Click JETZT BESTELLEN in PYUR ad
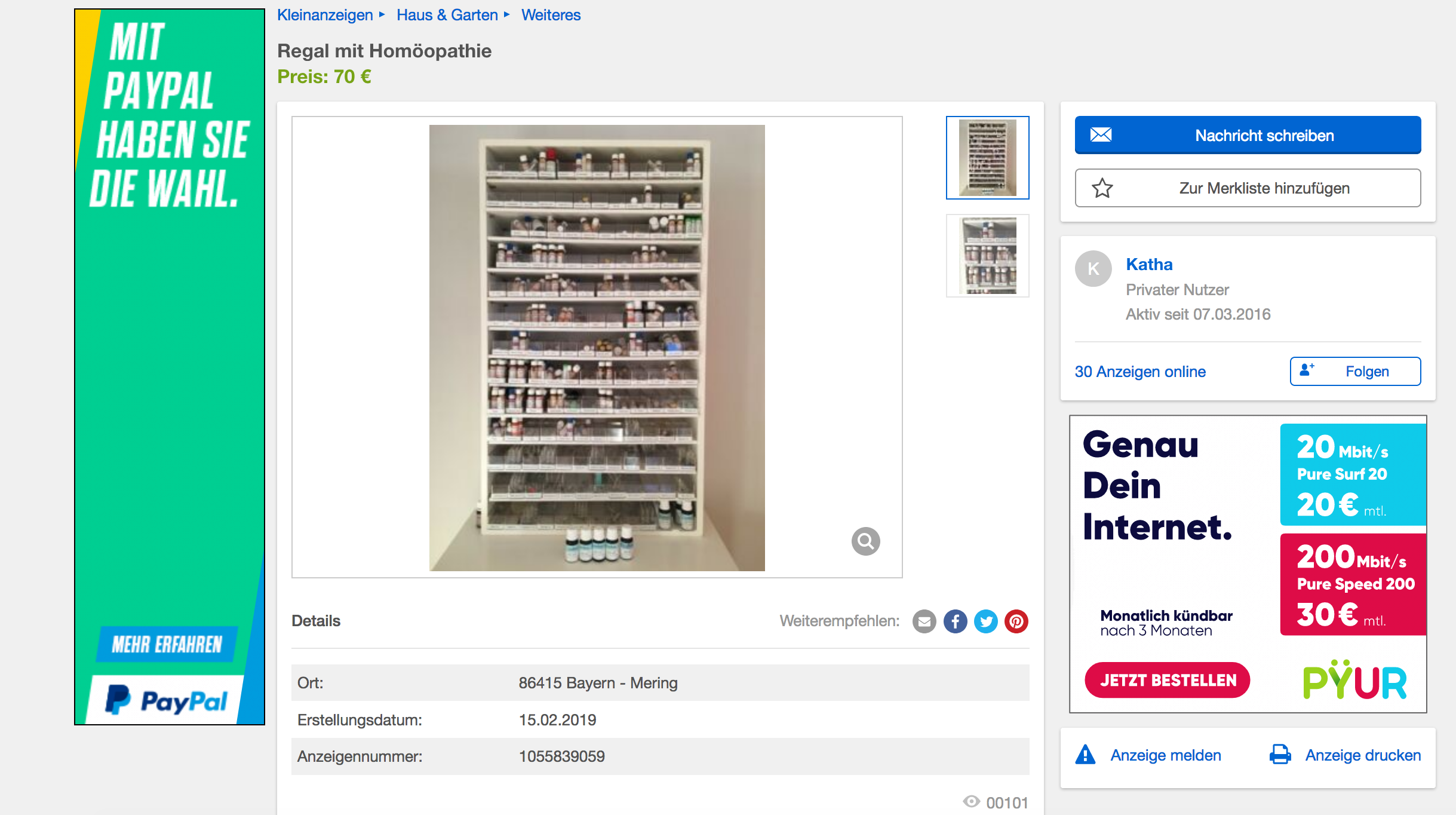 tap(1168, 680)
